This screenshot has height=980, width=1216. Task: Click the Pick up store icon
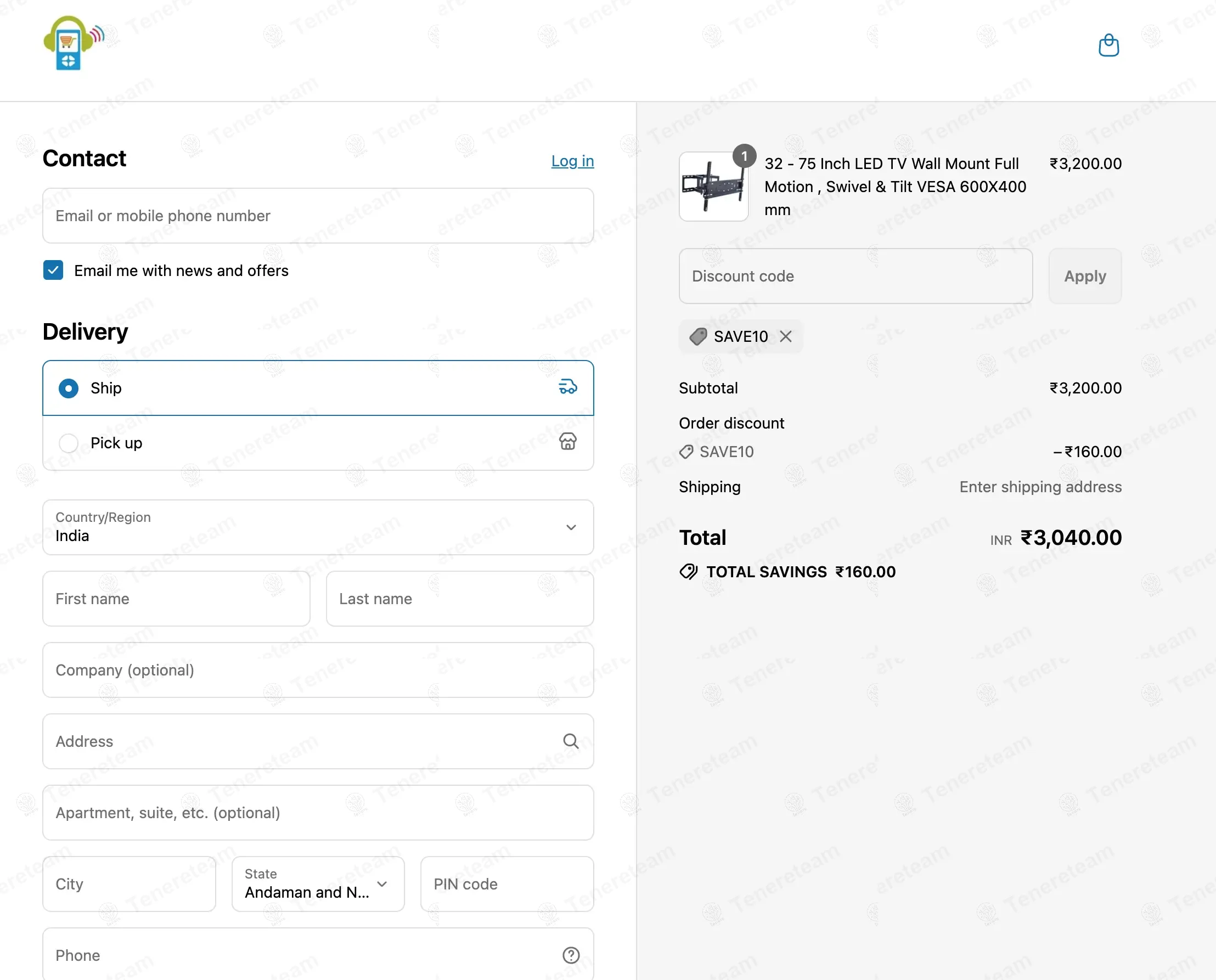point(567,442)
